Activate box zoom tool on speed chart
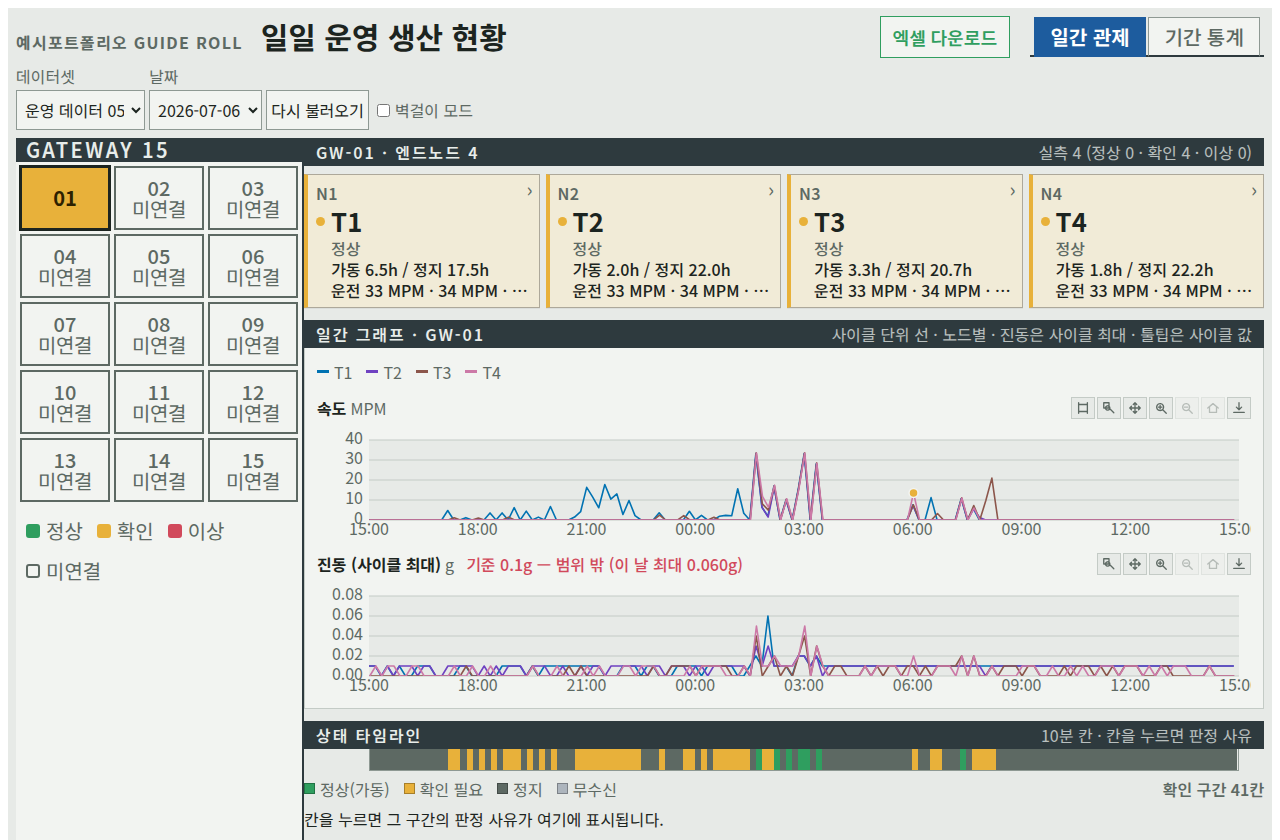This screenshot has width=1280, height=840. pos(1109,408)
